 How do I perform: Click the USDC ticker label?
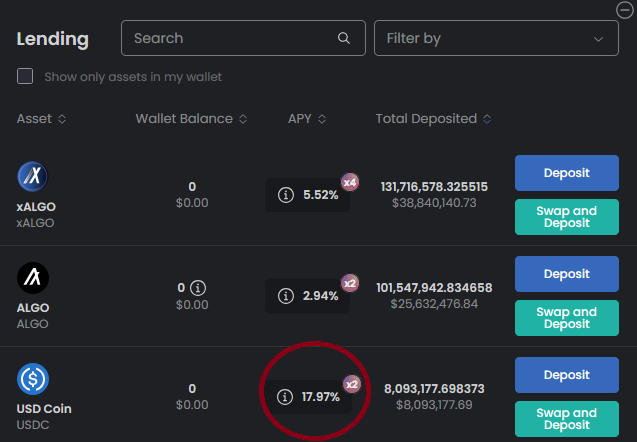pos(32,425)
